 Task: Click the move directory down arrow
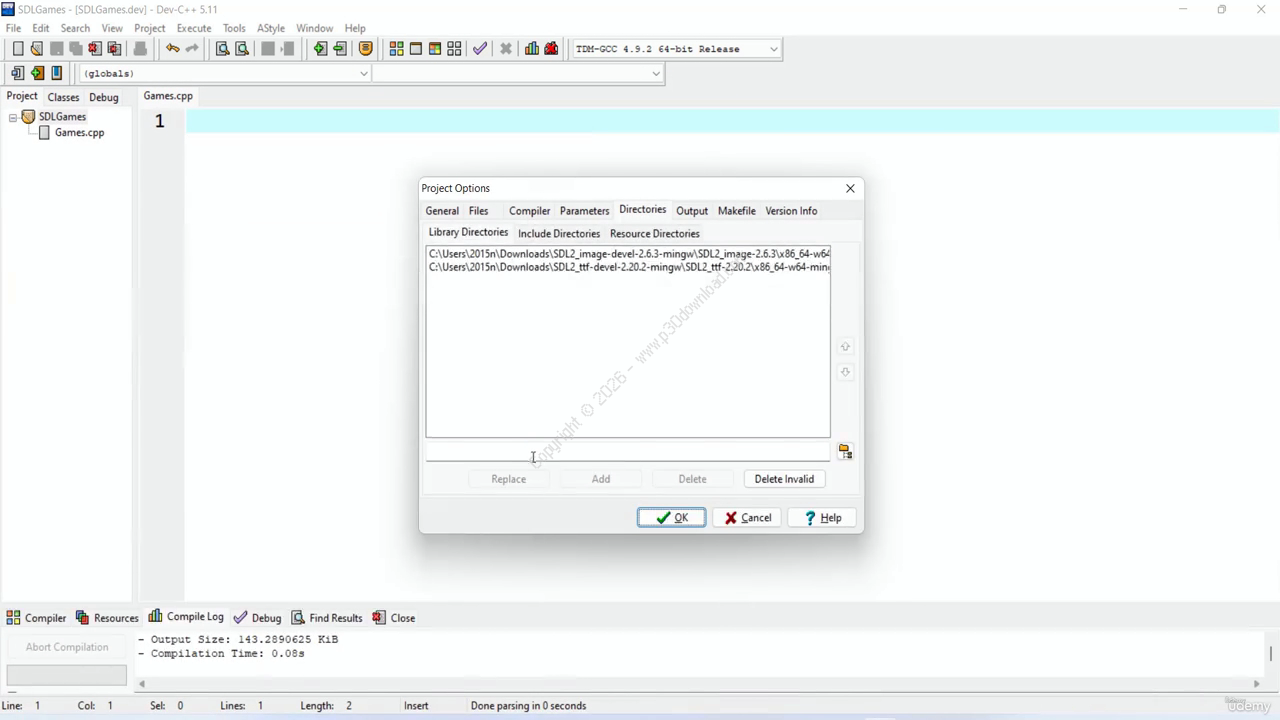[x=845, y=372]
